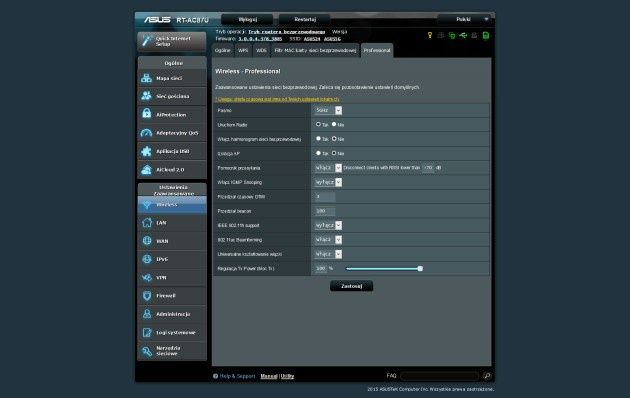Click the Przedział czasowy DTIM field
The height and width of the screenshot is (398, 630).
325,197
